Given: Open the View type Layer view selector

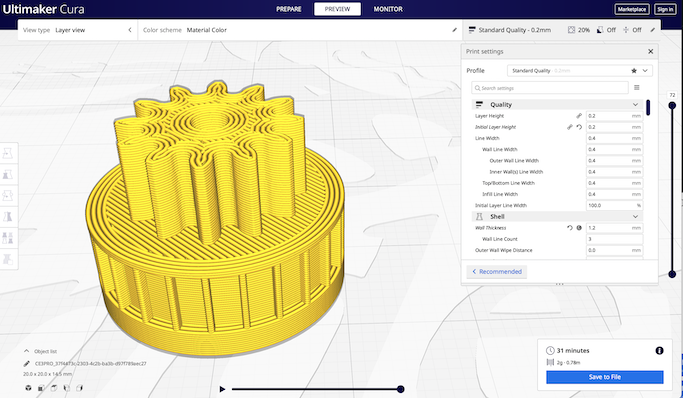Looking at the screenshot, I should [78, 30].
